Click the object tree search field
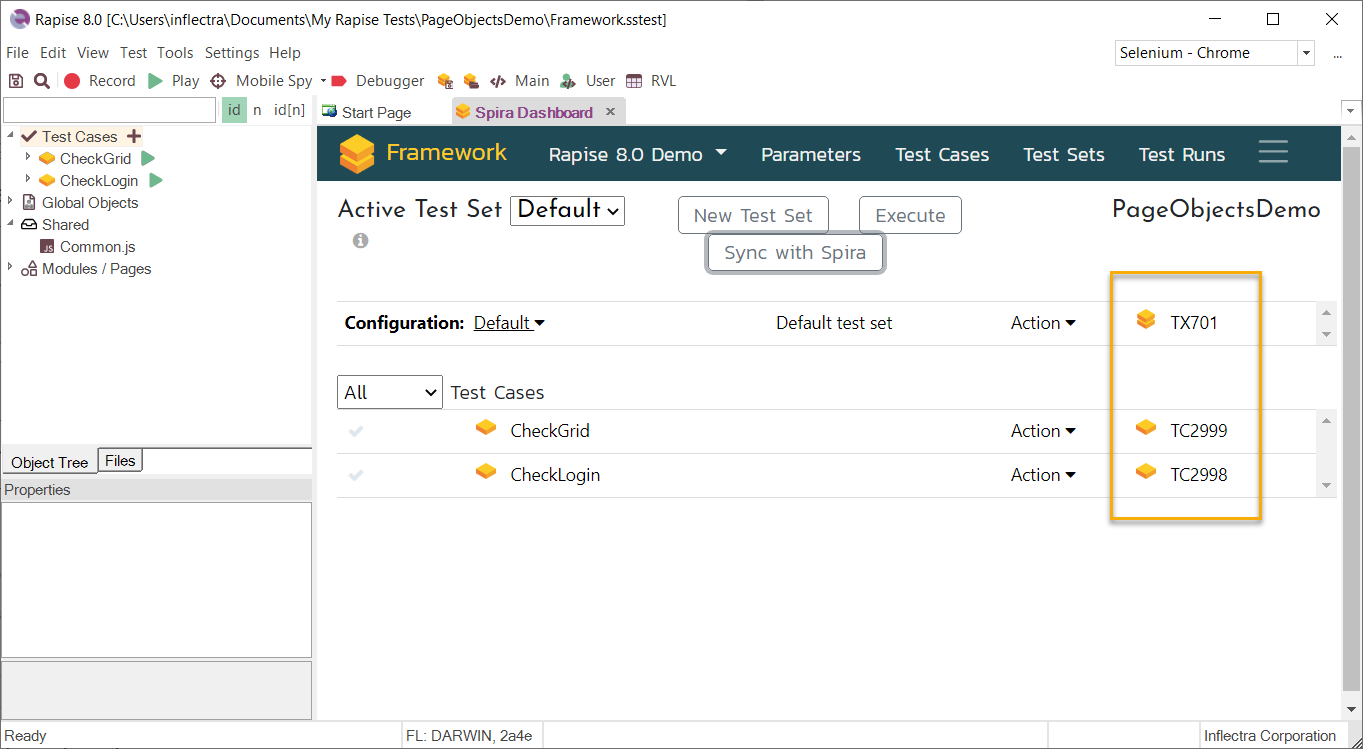The image size is (1363, 749). [109, 110]
